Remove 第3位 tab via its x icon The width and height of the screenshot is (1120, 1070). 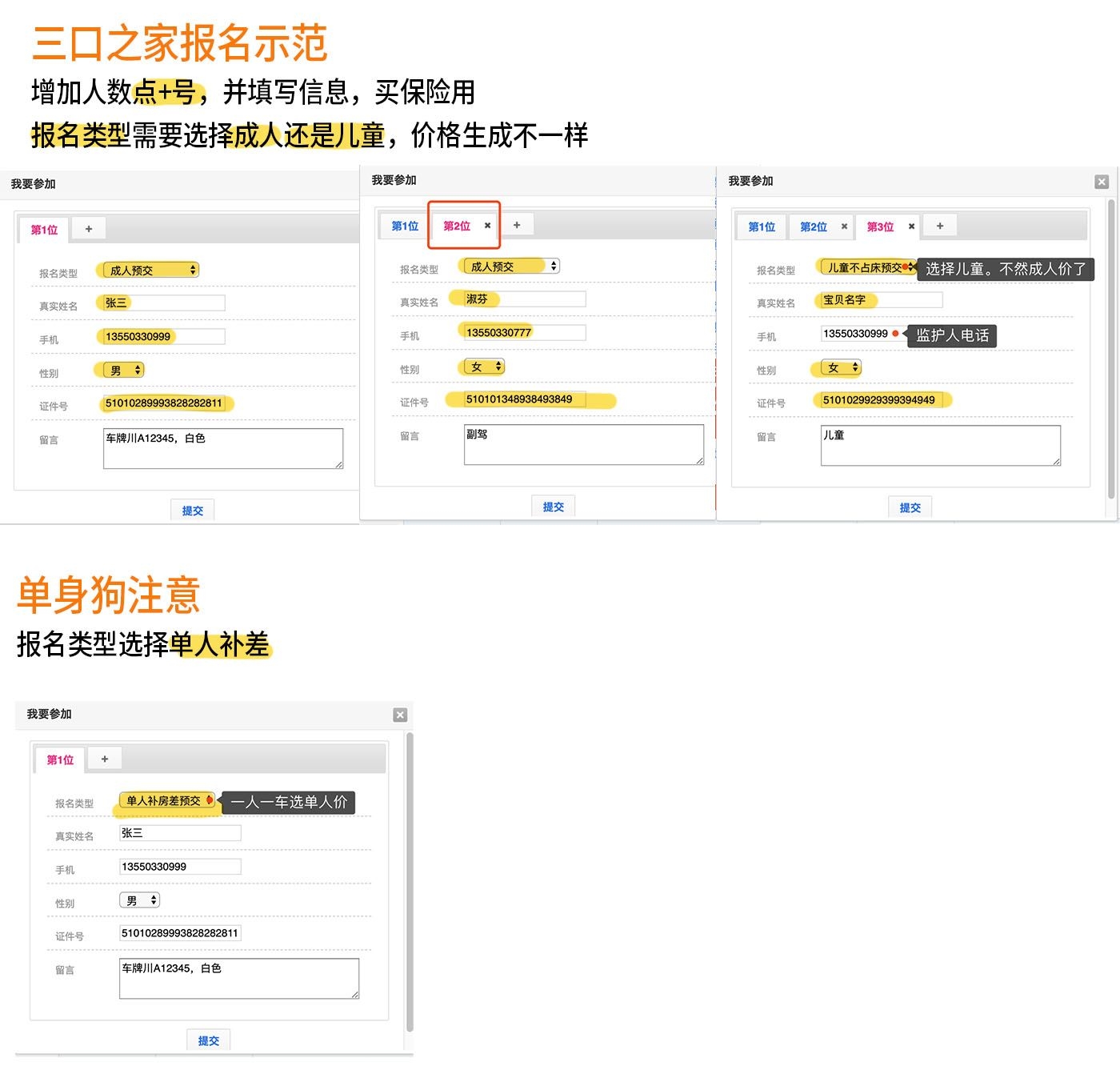(911, 226)
